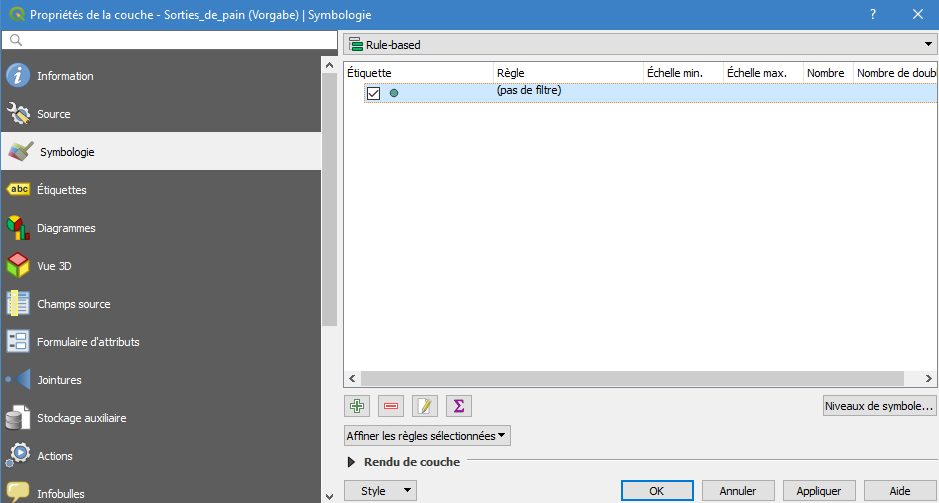Sort rules by the Règle column header

pyautogui.click(x=567, y=73)
